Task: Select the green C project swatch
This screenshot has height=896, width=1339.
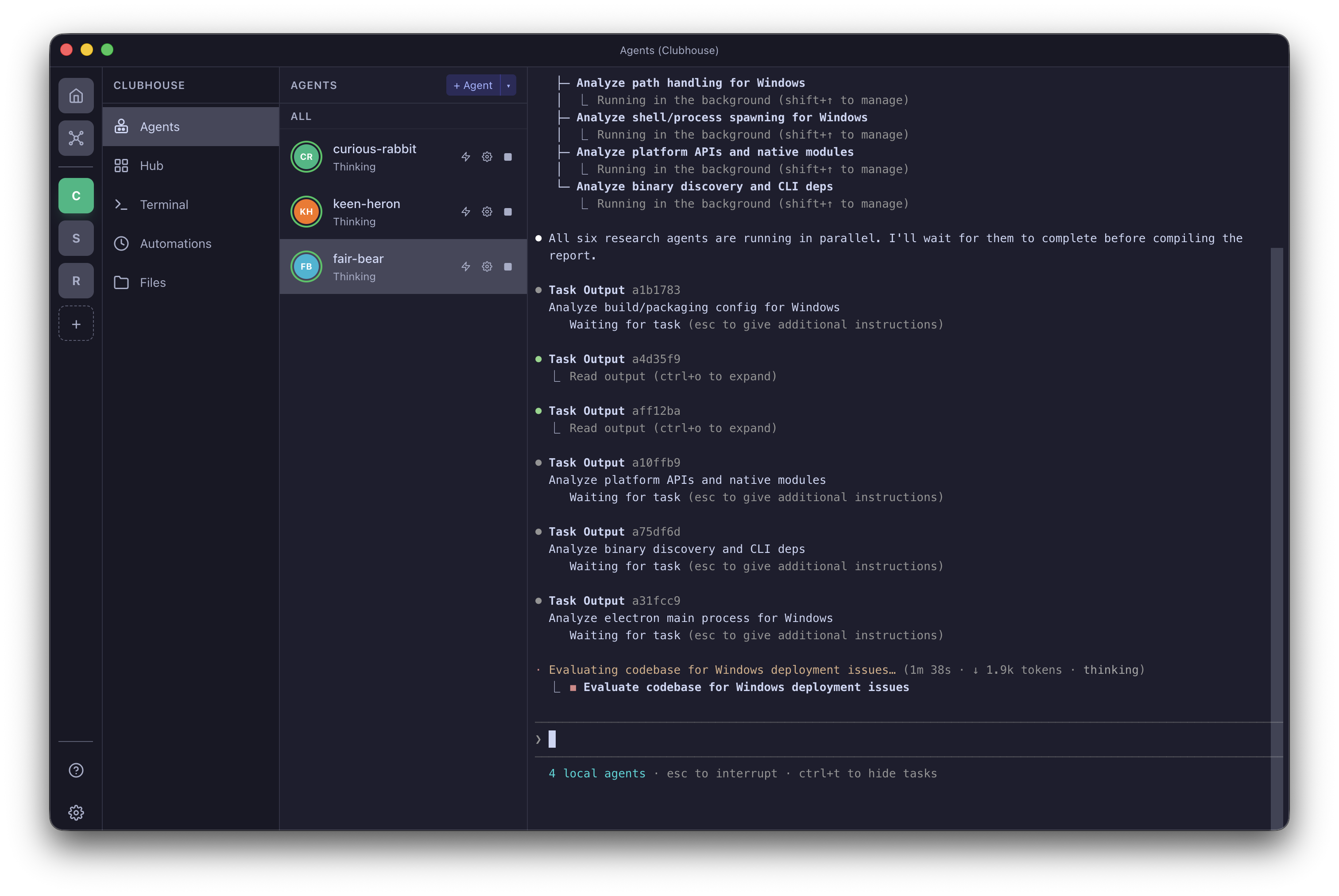Action: coord(76,195)
